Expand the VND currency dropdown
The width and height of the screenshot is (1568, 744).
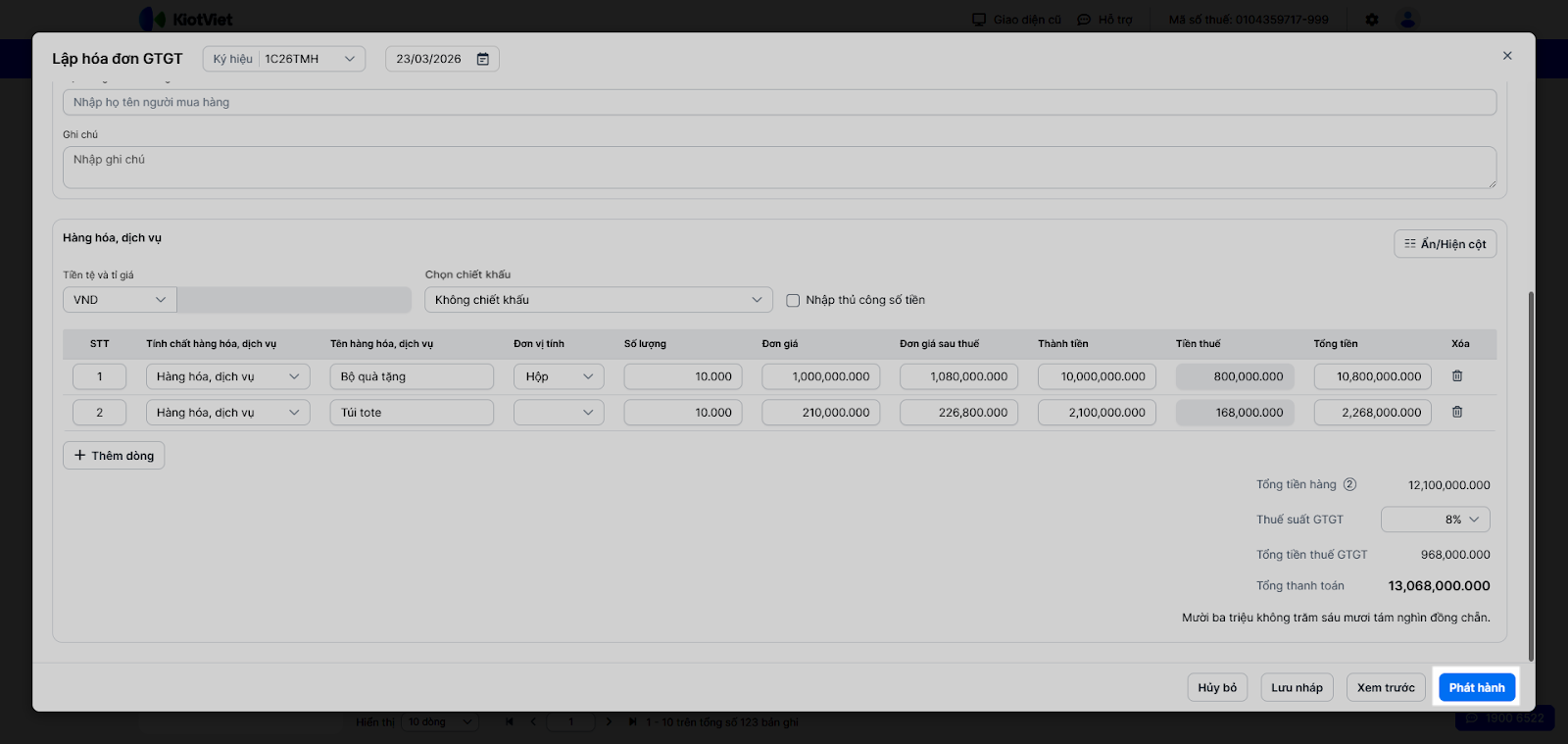[x=120, y=300]
